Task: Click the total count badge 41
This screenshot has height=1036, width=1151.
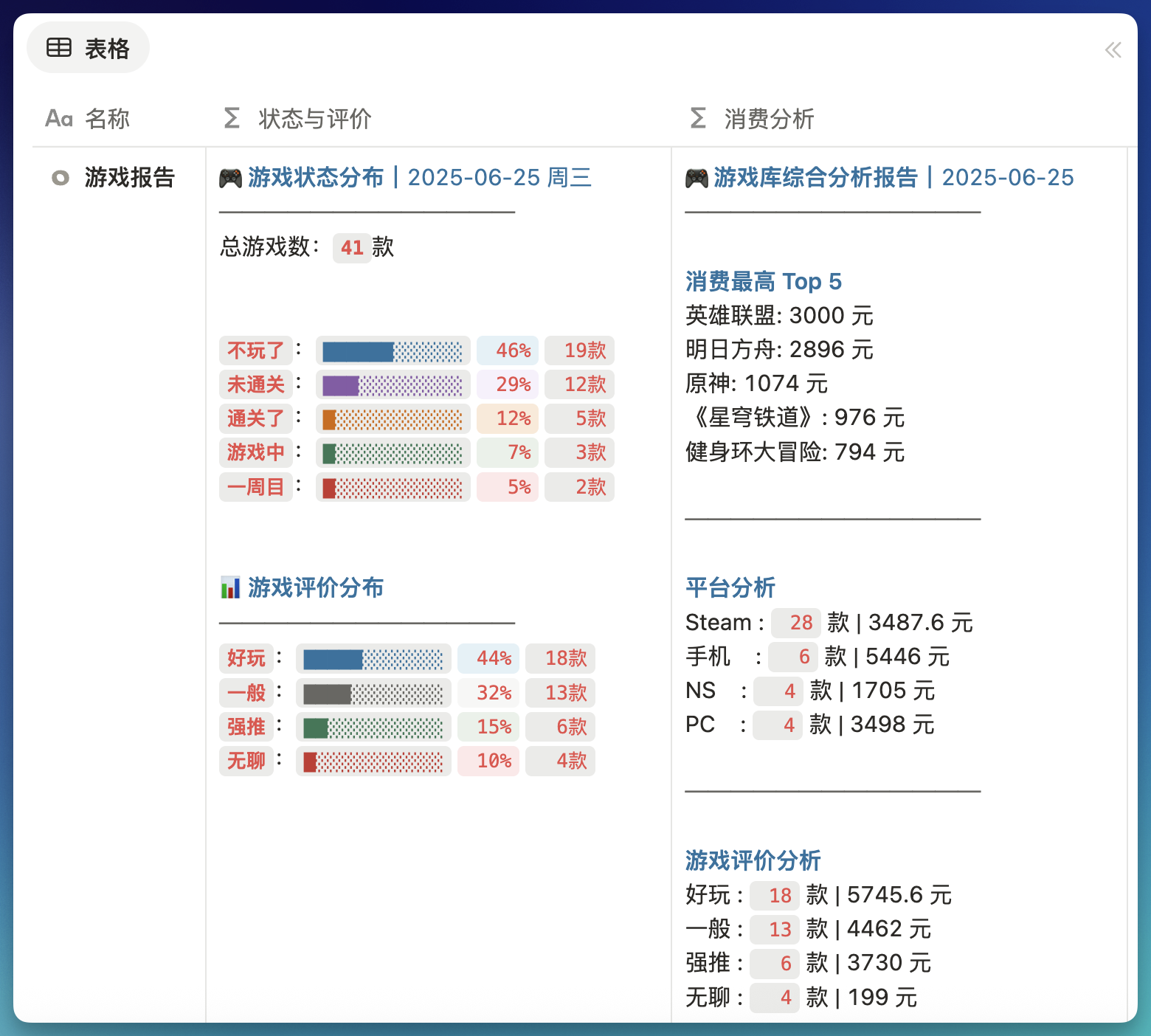Action: pyautogui.click(x=352, y=247)
